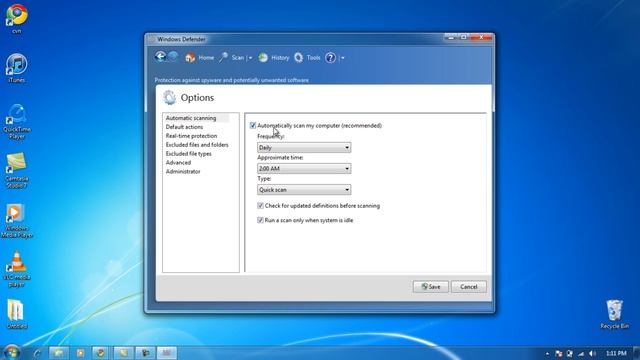This screenshot has height=360, width=640.
Task: Open the Frequency dropdown set to Daily
Action: [x=304, y=147]
